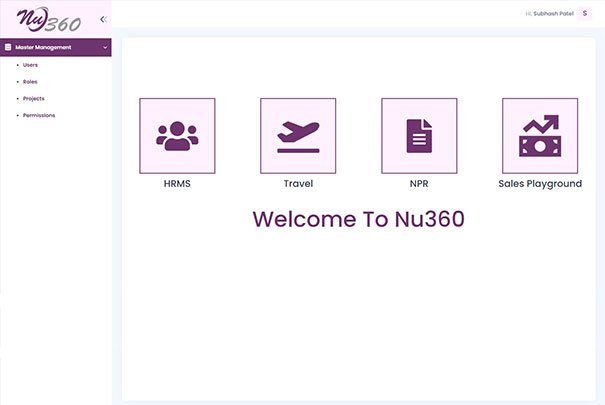Click the Welcome To Nu360 heading
This screenshot has height=405, width=605.
pos(358,219)
